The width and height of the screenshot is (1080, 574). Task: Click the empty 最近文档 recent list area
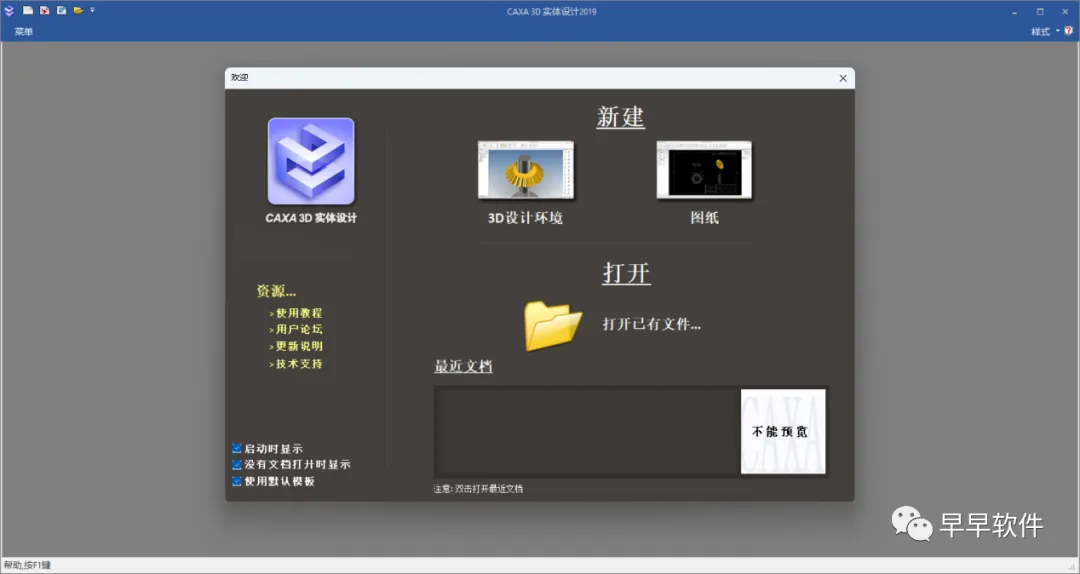click(587, 431)
